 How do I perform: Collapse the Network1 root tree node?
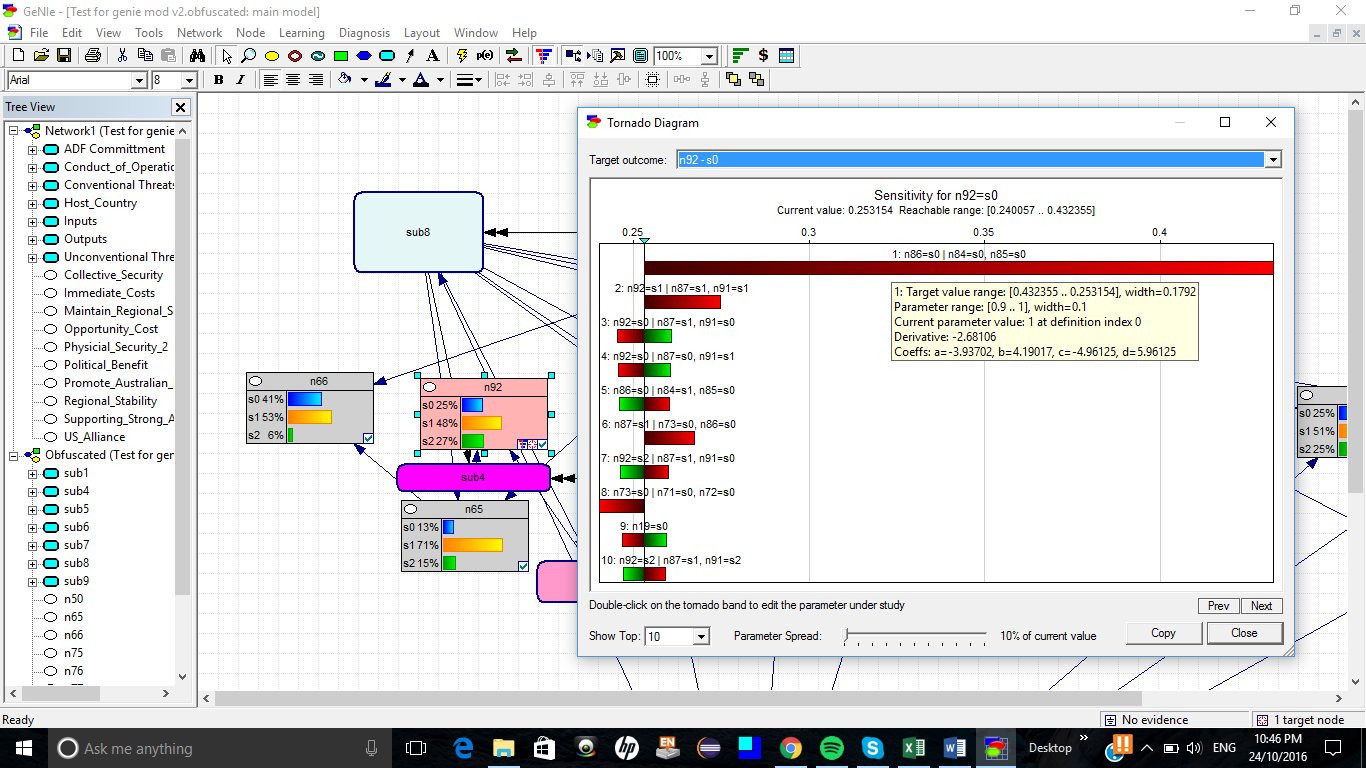click(x=14, y=132)
